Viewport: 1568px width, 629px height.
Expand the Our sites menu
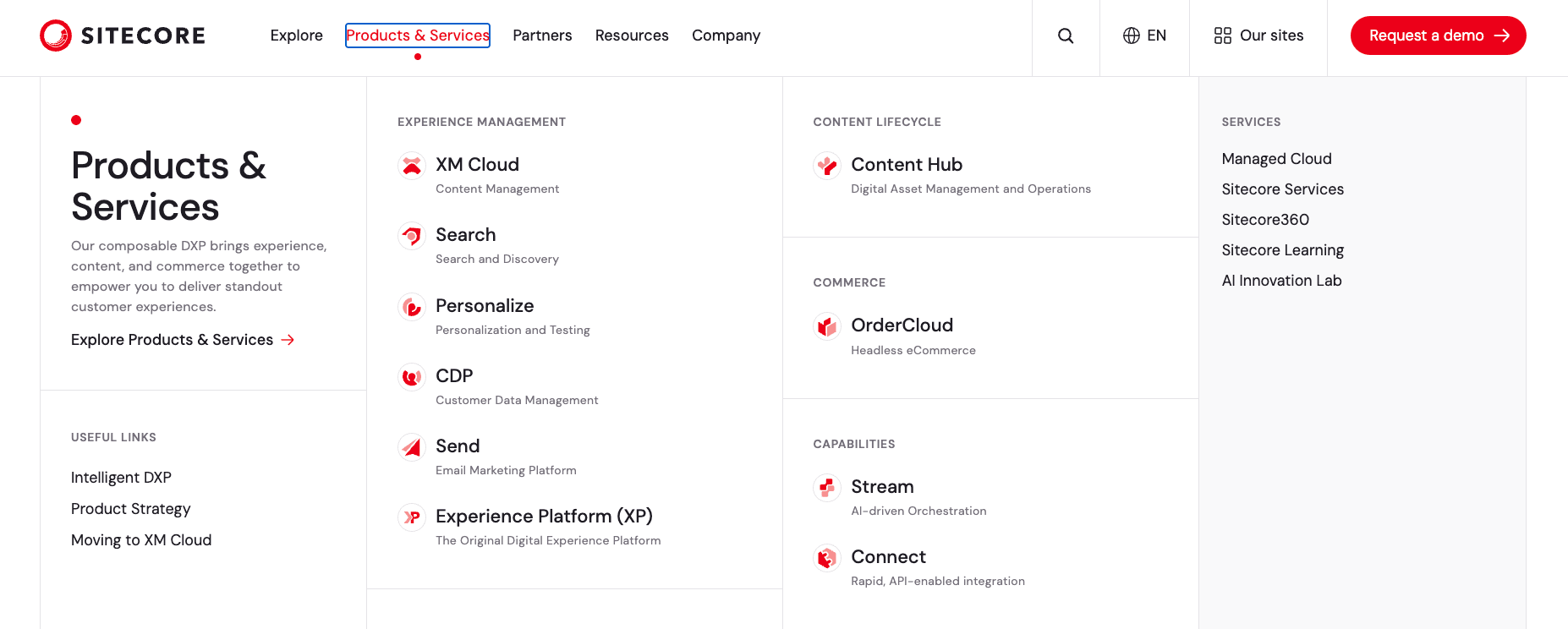[1258, 36]
